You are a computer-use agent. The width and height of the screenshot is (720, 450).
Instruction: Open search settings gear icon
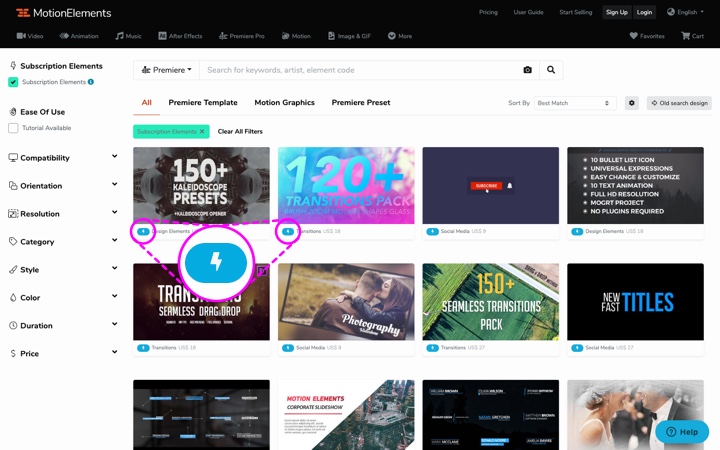632,103
